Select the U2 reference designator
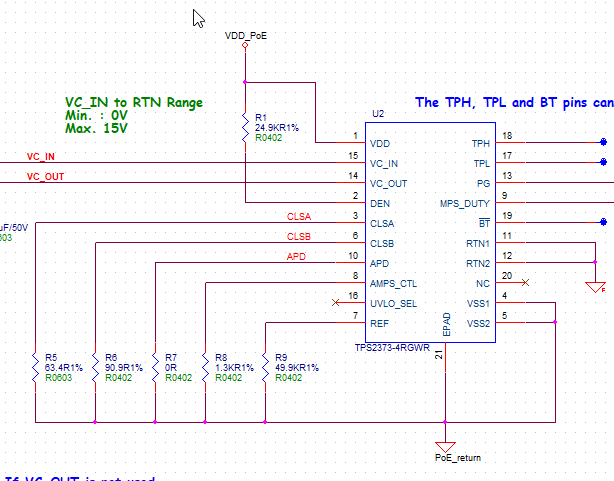Image resolution: width=614 pixels, height=481 pixels. (x=378, y=114)
